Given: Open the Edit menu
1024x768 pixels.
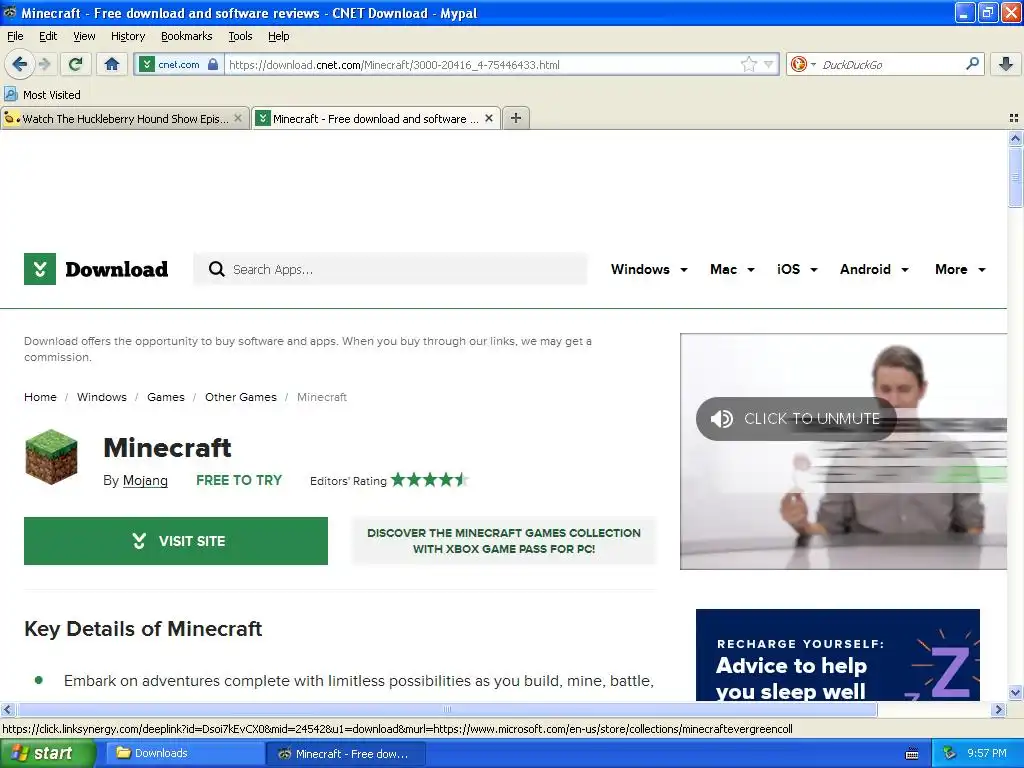Looking at the screenshot, I should click(48, 36).
